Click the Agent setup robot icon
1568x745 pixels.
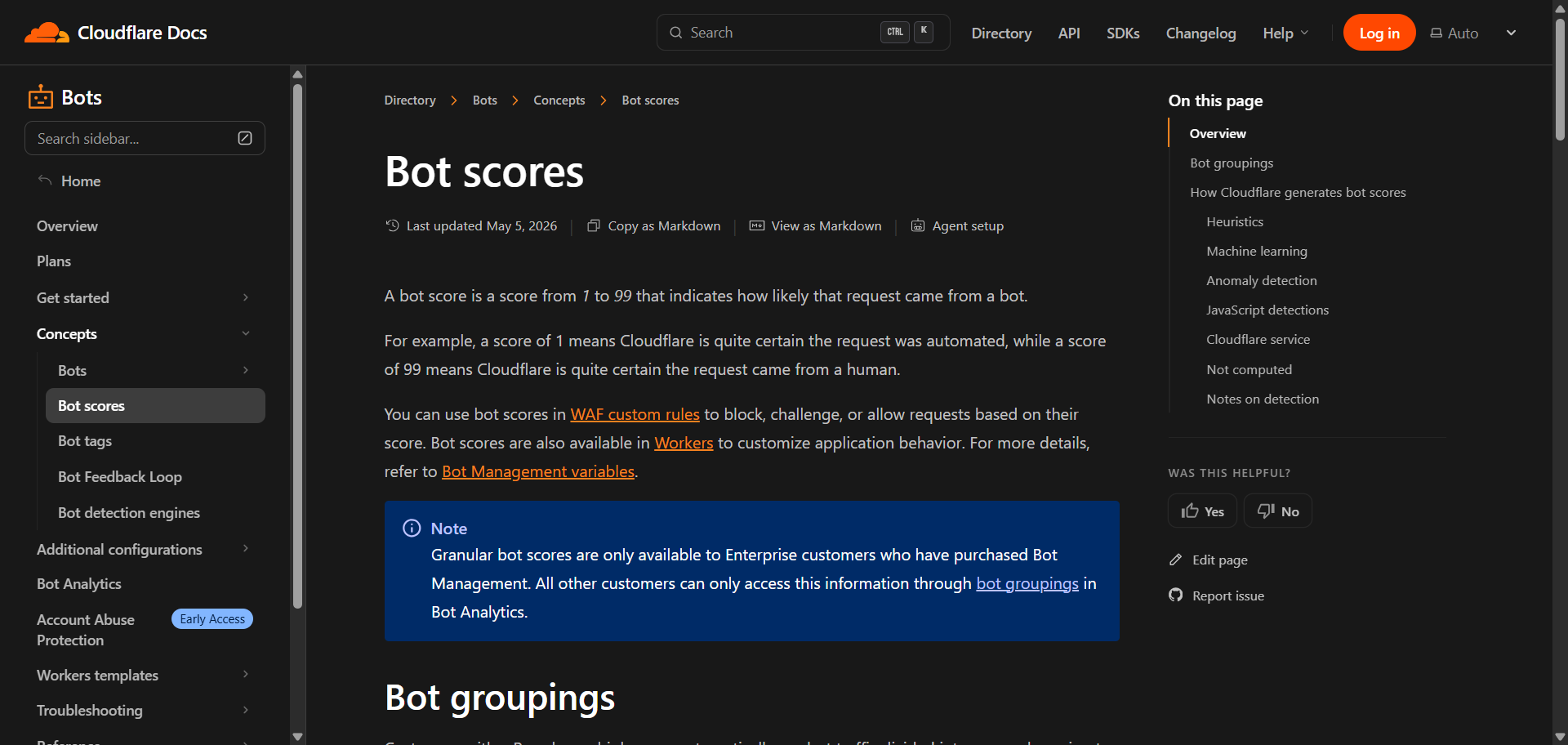click(918, 225)
